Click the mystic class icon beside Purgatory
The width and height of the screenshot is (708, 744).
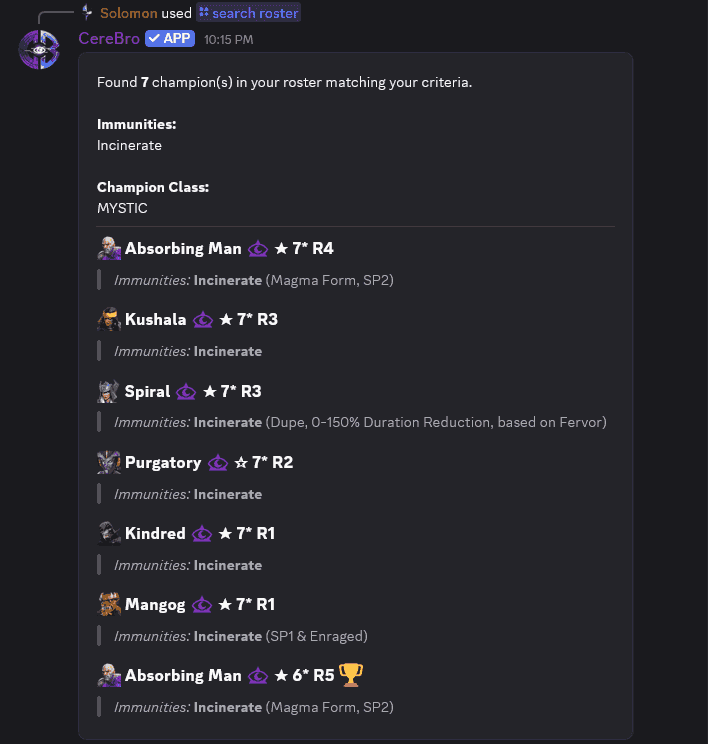pos(218,463)
